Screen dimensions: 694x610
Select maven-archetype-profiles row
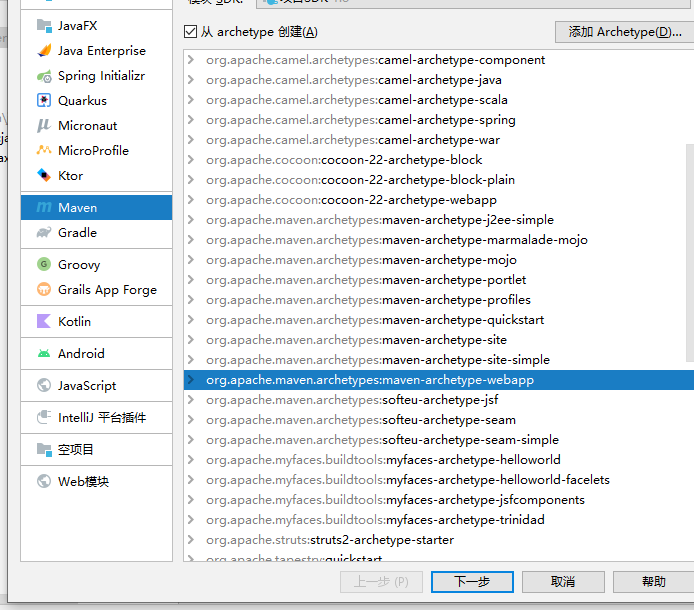[x=439, y=300]
